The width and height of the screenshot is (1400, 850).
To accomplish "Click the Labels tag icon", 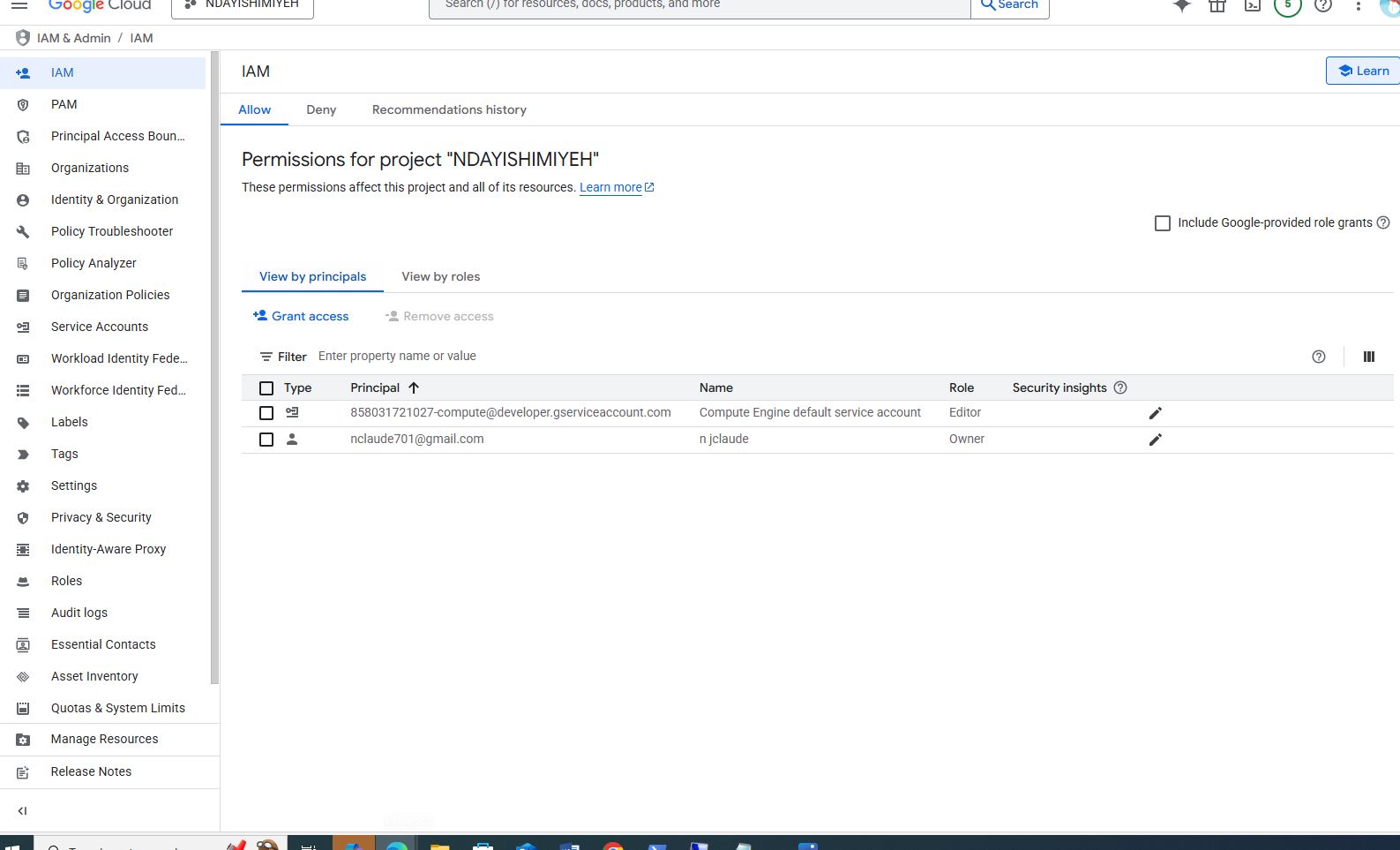I will [23, 422].
